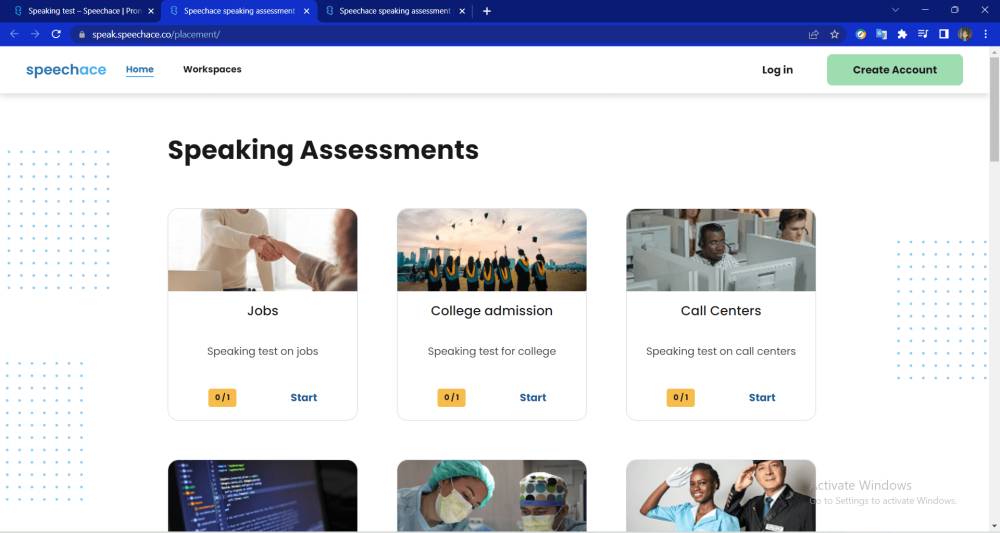
Task: Open the media control playlist icon
Action: [x=923, y=34]
